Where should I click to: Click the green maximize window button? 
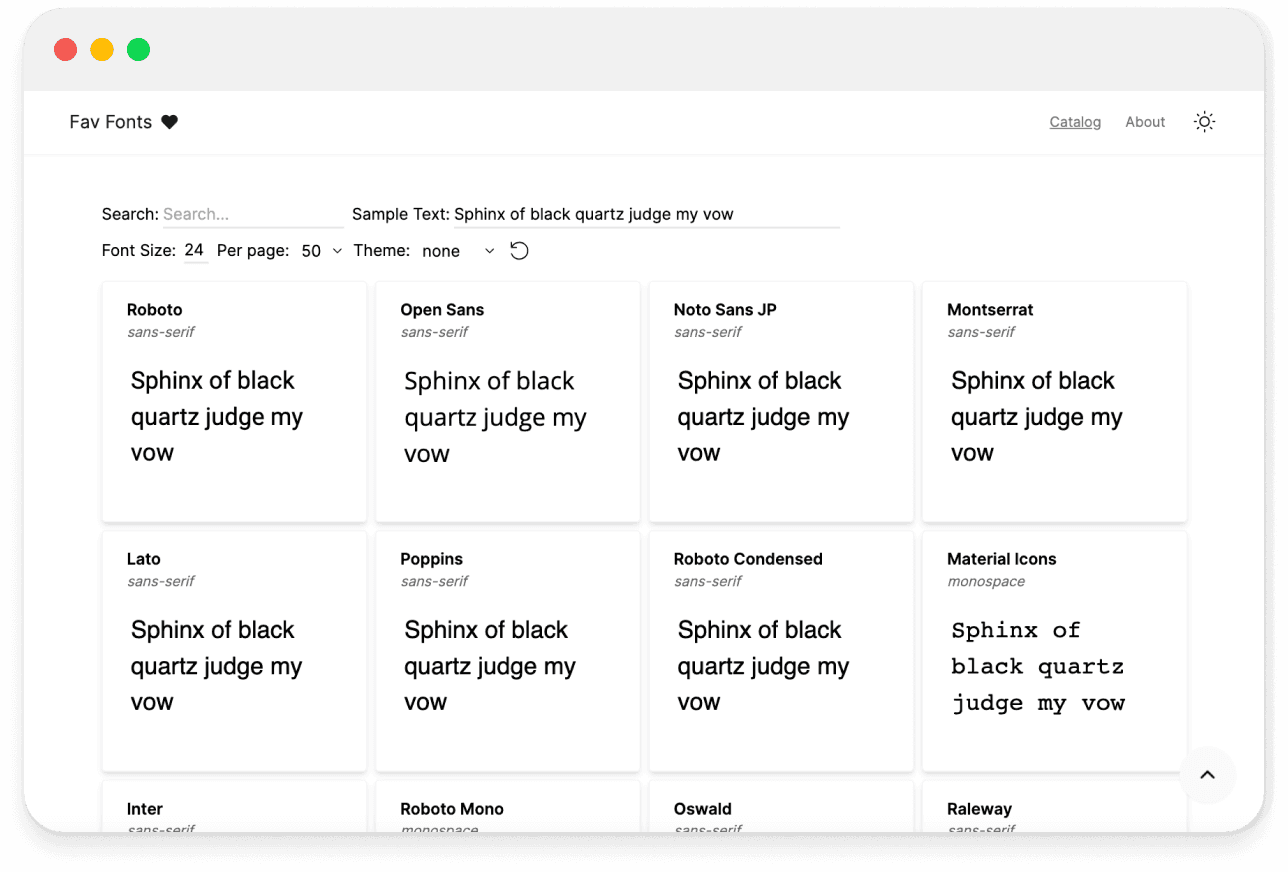[x=138, y=49]
